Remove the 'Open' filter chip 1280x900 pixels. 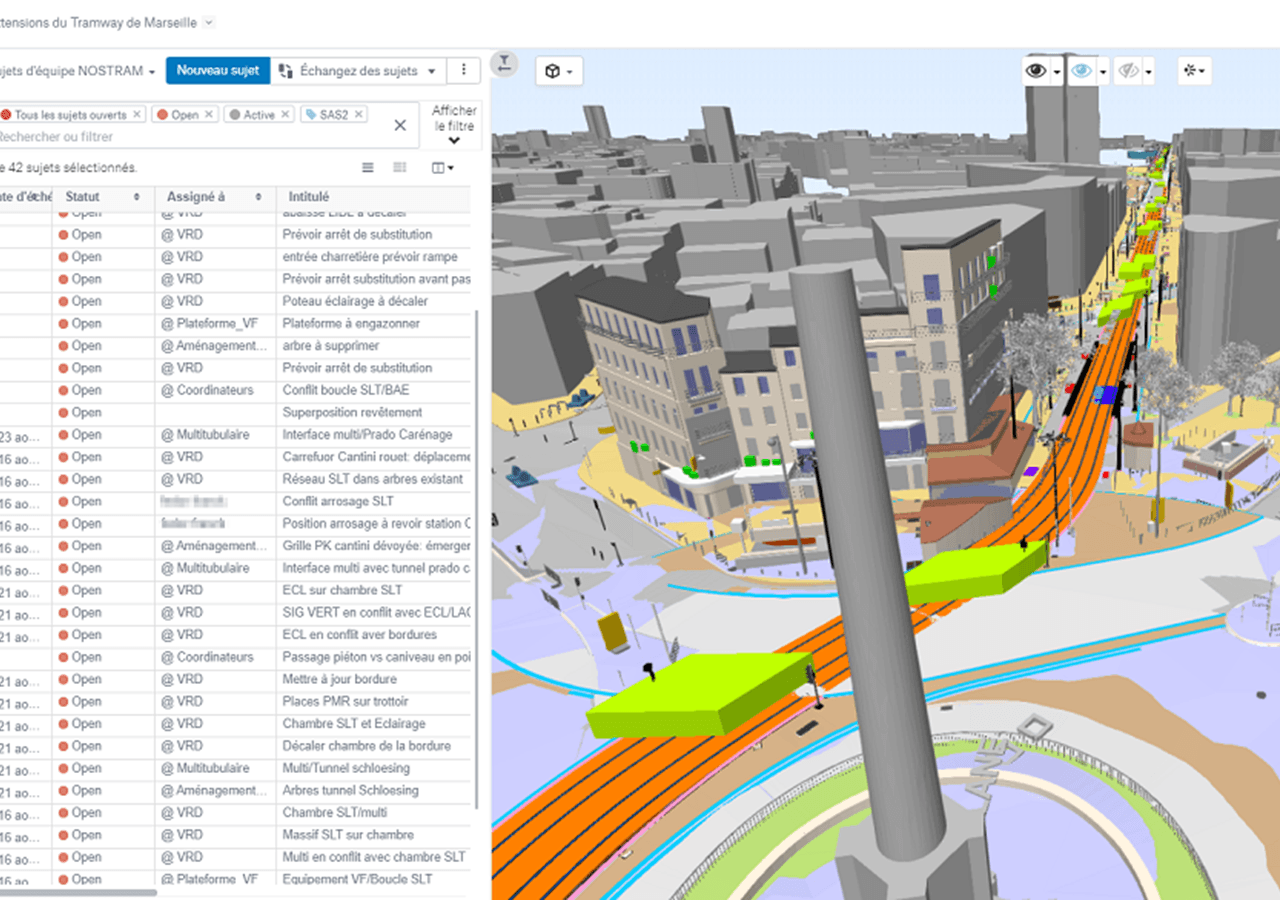pyautogui.click(x=209, y=115)
